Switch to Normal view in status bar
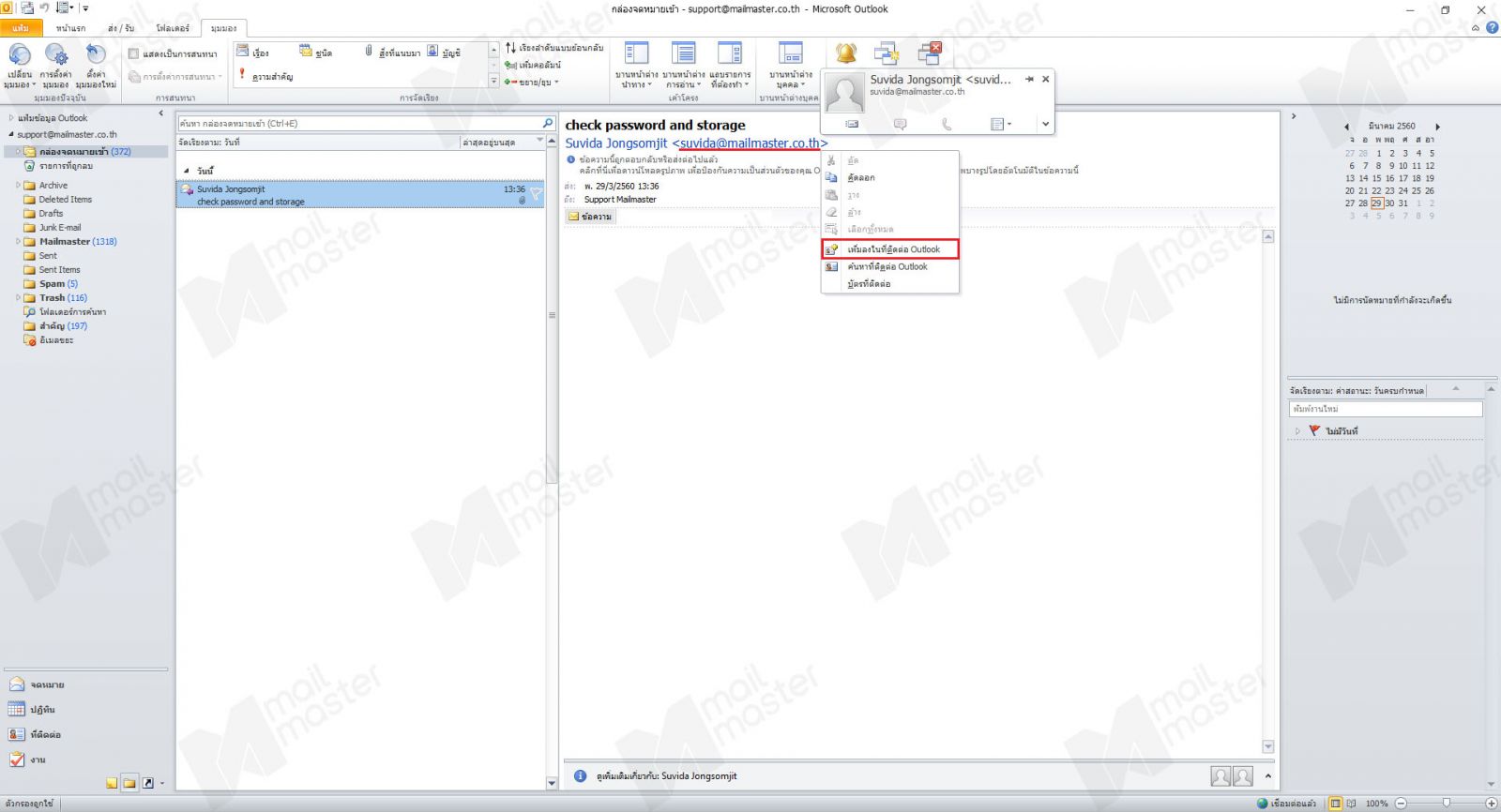1501x812 pixels. (1336, 804)
